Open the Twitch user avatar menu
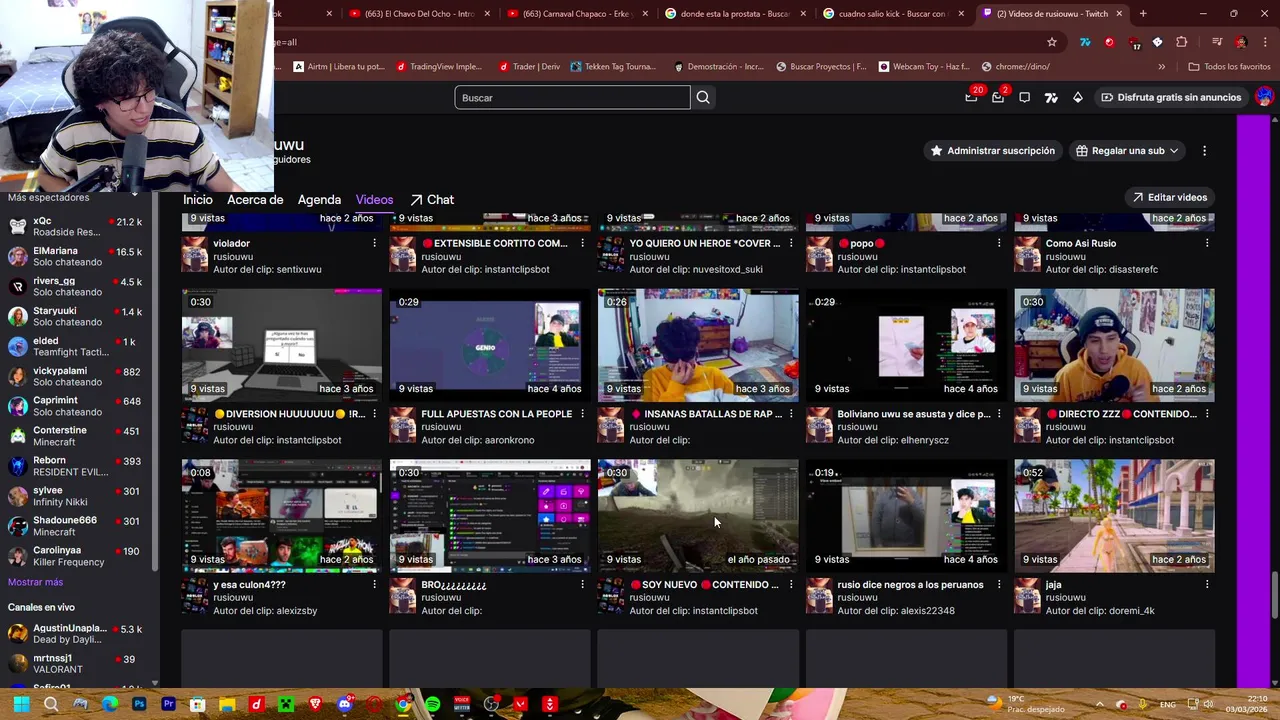 point(1264,97)
